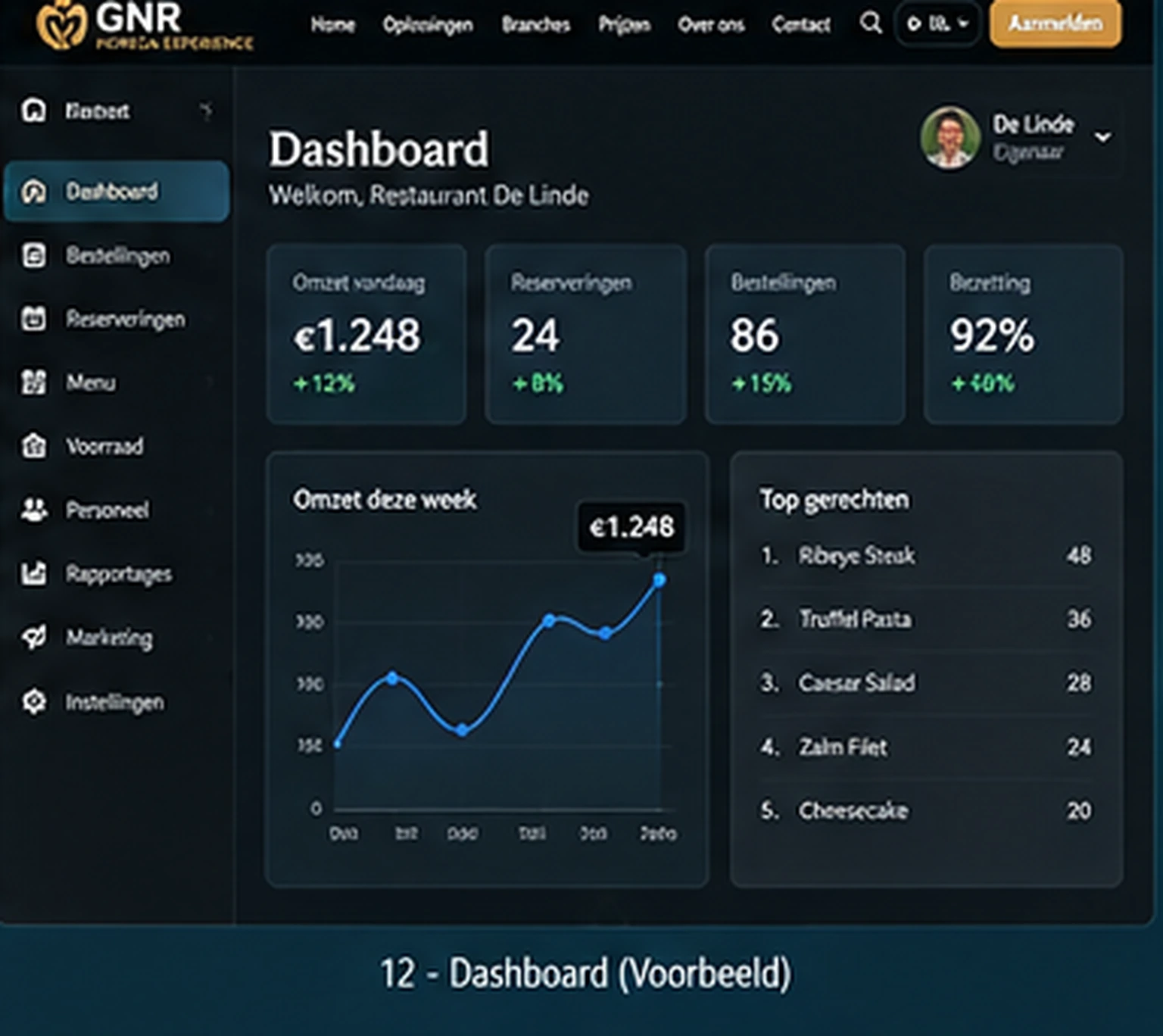The width and height of the screenshot is (1163, 1036).
Task: Open the Oplossingen menu item
Action: tap(428, 25)
